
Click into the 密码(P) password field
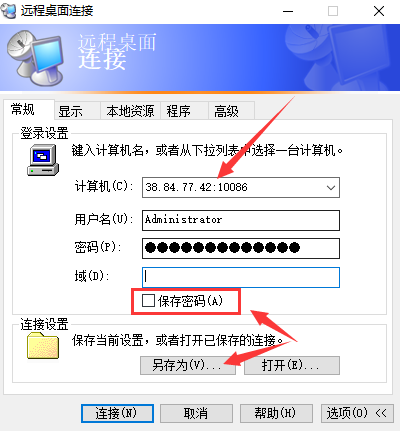(x=241, y=248)
